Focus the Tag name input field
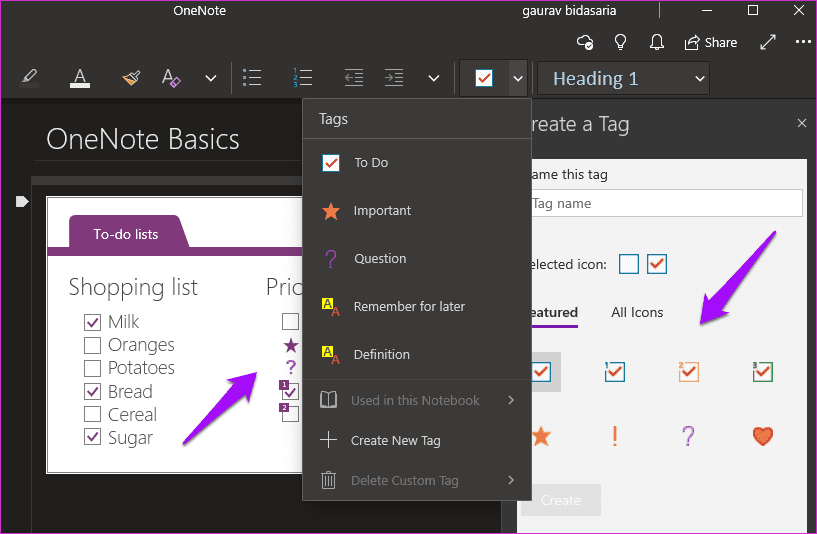 coord(666,203)
